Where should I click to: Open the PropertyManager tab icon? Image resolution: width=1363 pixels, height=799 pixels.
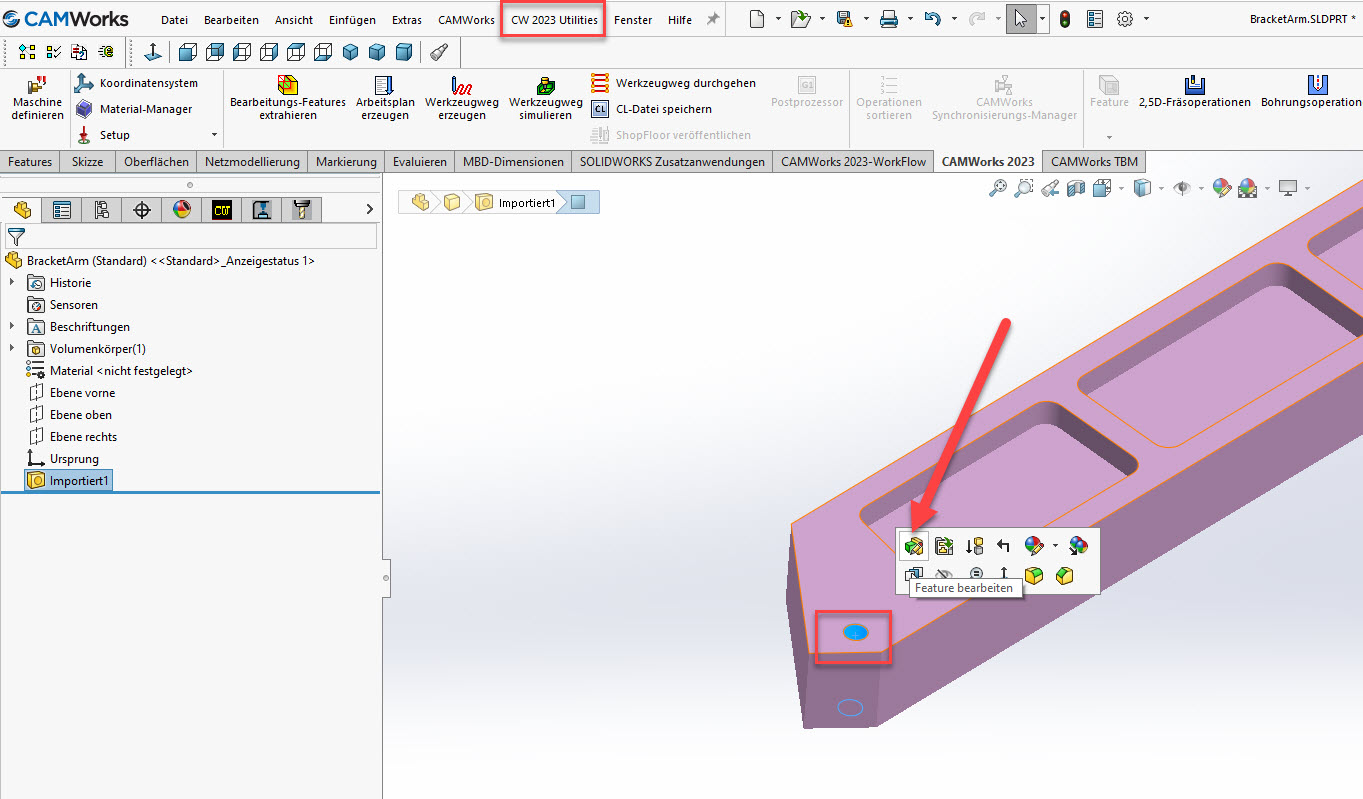(62, 209)
